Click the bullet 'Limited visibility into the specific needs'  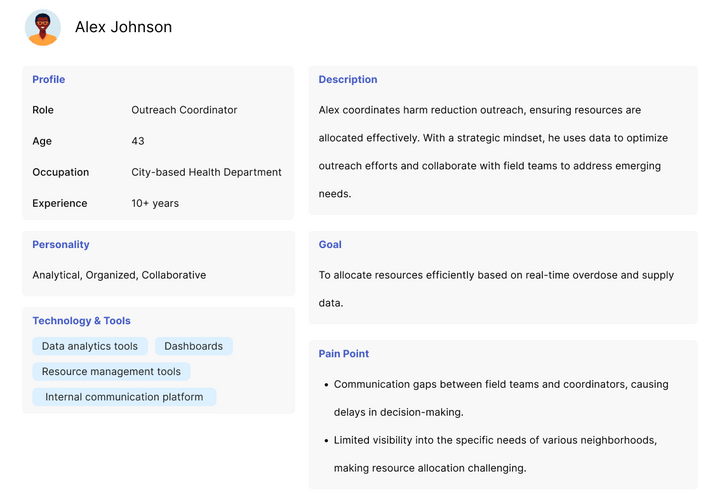[x=495, y=441]
